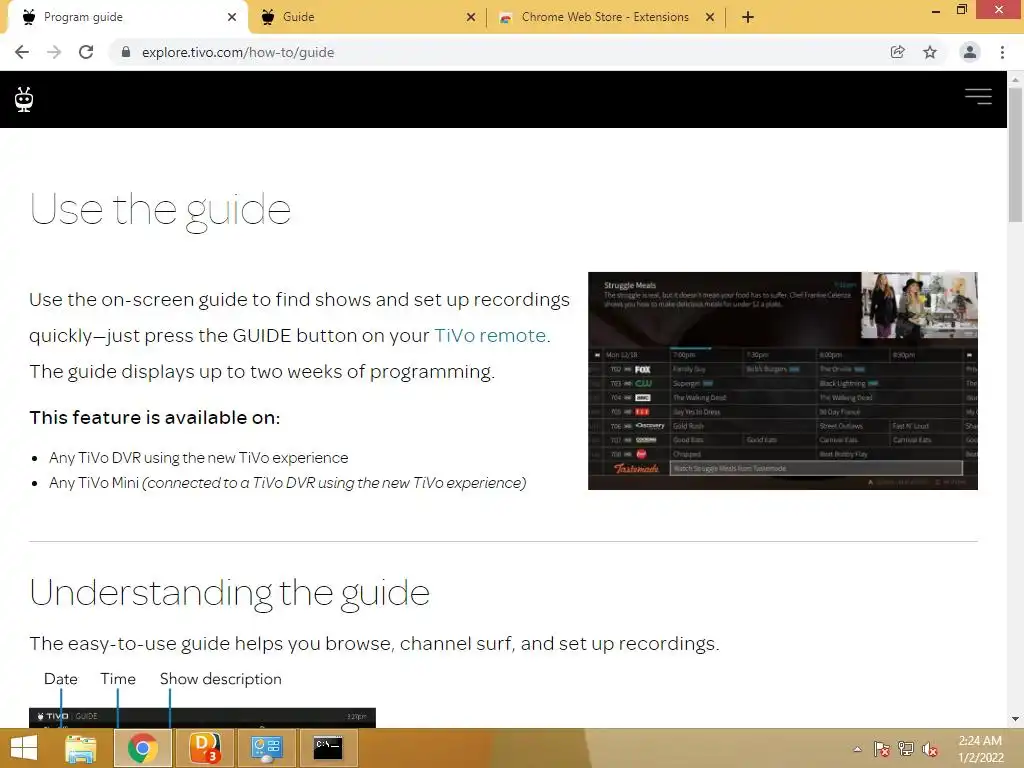Click the TiVo logo in the header
Screen dimensions: 1024x768
tap(24, 99)
